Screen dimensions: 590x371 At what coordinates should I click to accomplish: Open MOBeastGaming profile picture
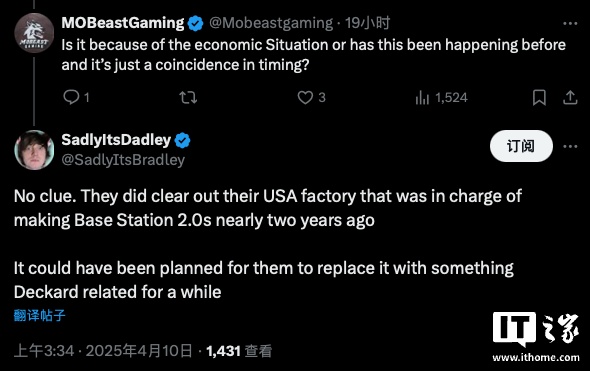coord(34,33)
